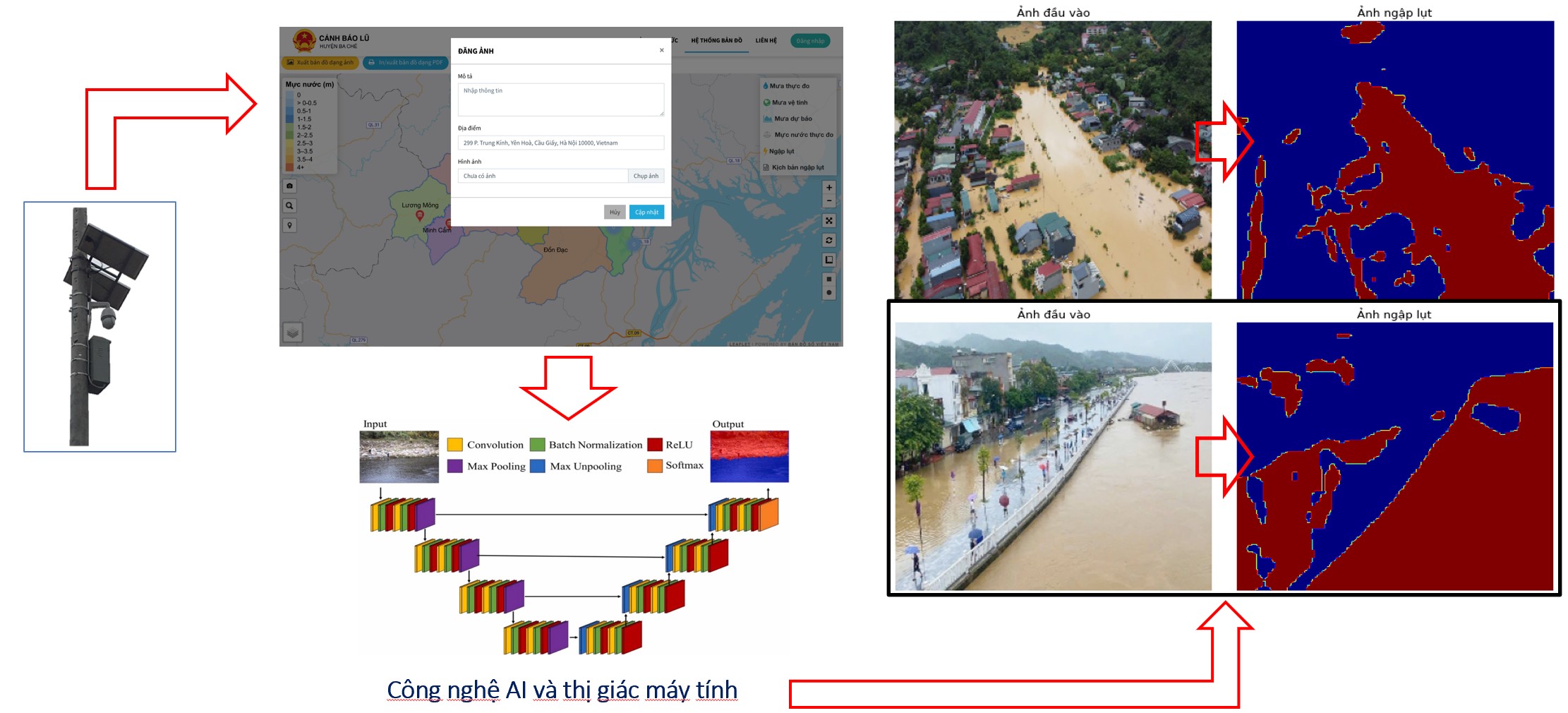Click the flooded riverside street input photo

tap(1054, 457)
